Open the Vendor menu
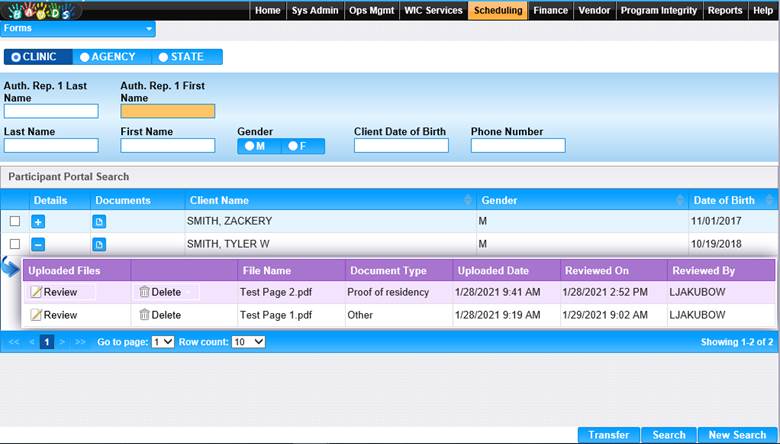This screenshot has width=780, height=444. (x=594, y=10)
